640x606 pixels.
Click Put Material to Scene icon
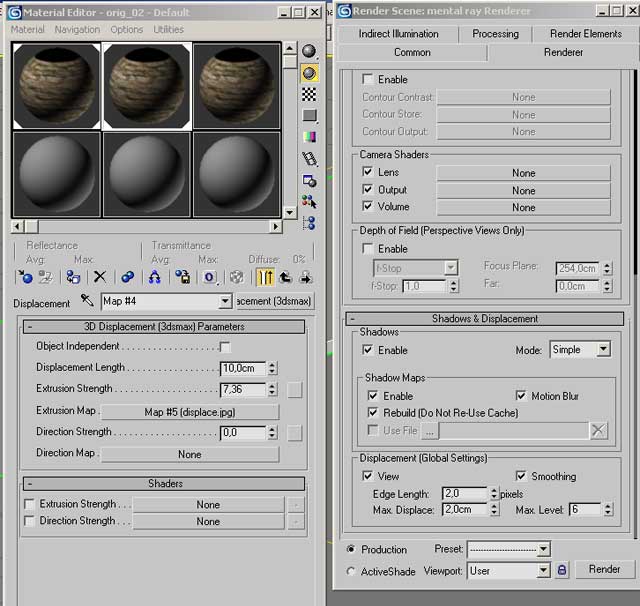(x=45, y=277)
